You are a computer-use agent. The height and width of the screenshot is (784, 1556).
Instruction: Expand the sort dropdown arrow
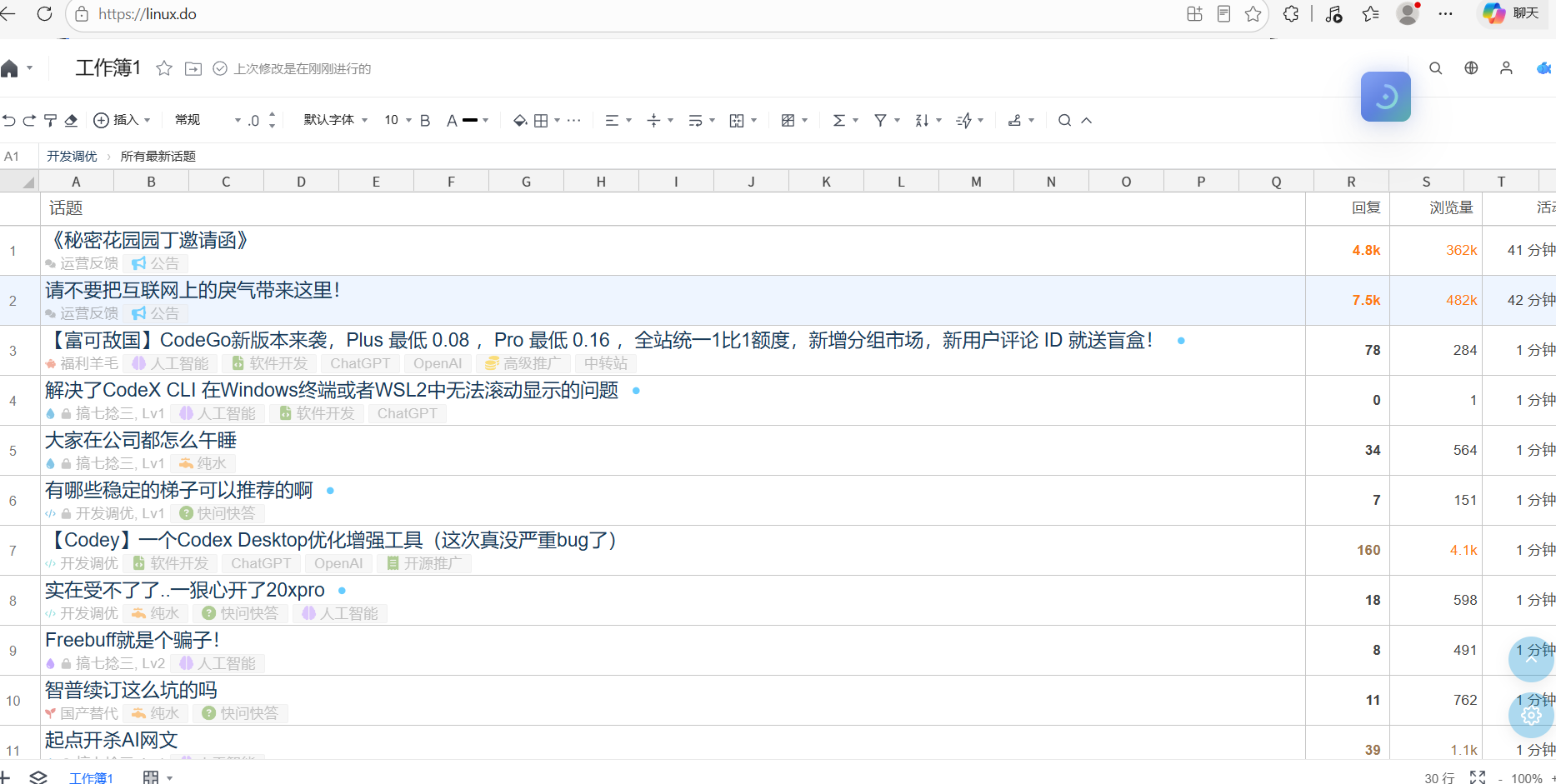click(938, 121)
